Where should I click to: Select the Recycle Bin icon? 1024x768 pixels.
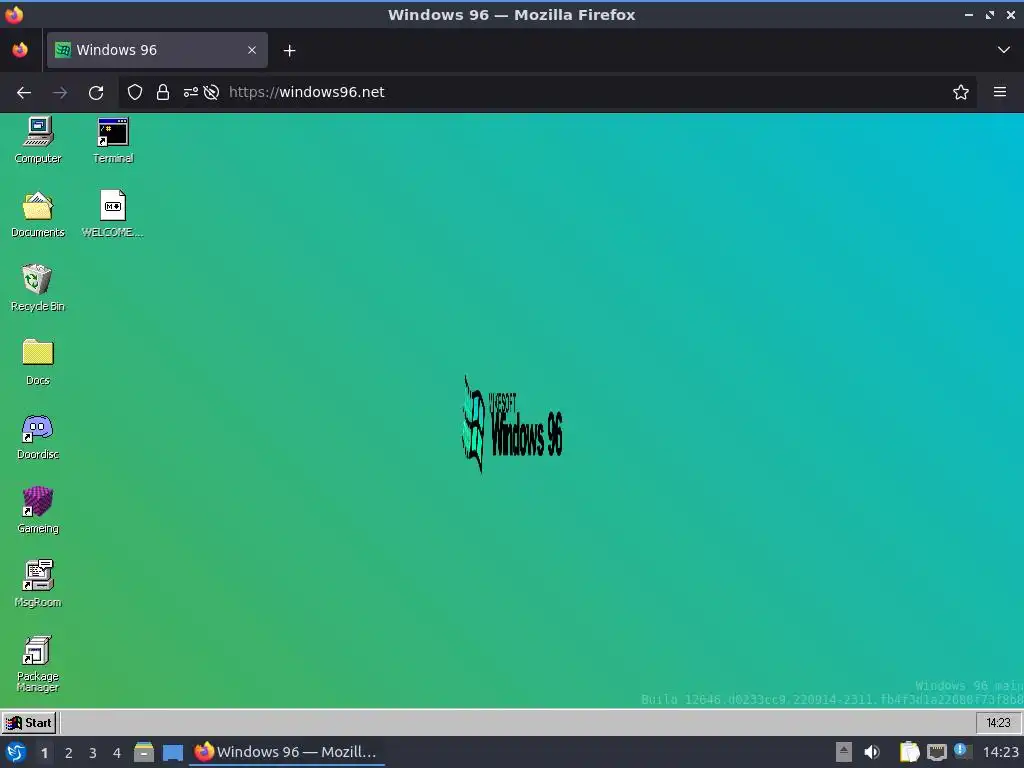pyautogui.click(x=38, y=288)
